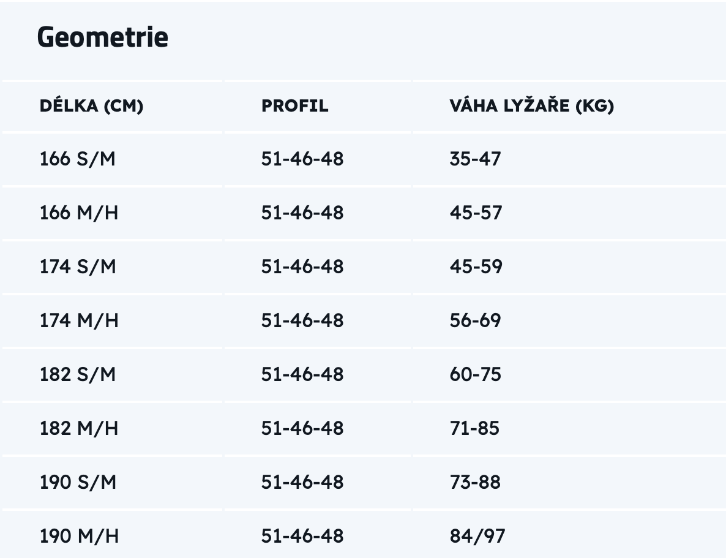Viewport: 726px width, 559px height.
Task: Select the PROFIL column header
Action: pyautogui.click(x=294, y=106)
